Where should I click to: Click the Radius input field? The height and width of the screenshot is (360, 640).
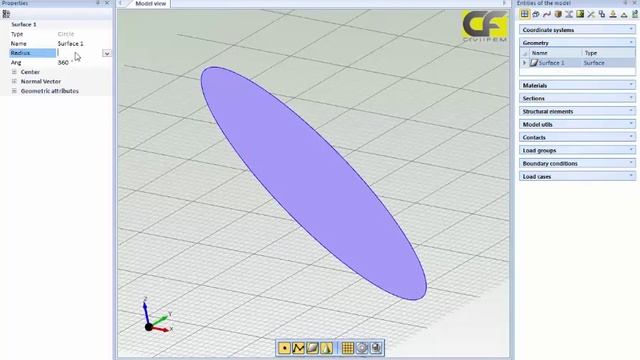(79, 53)
